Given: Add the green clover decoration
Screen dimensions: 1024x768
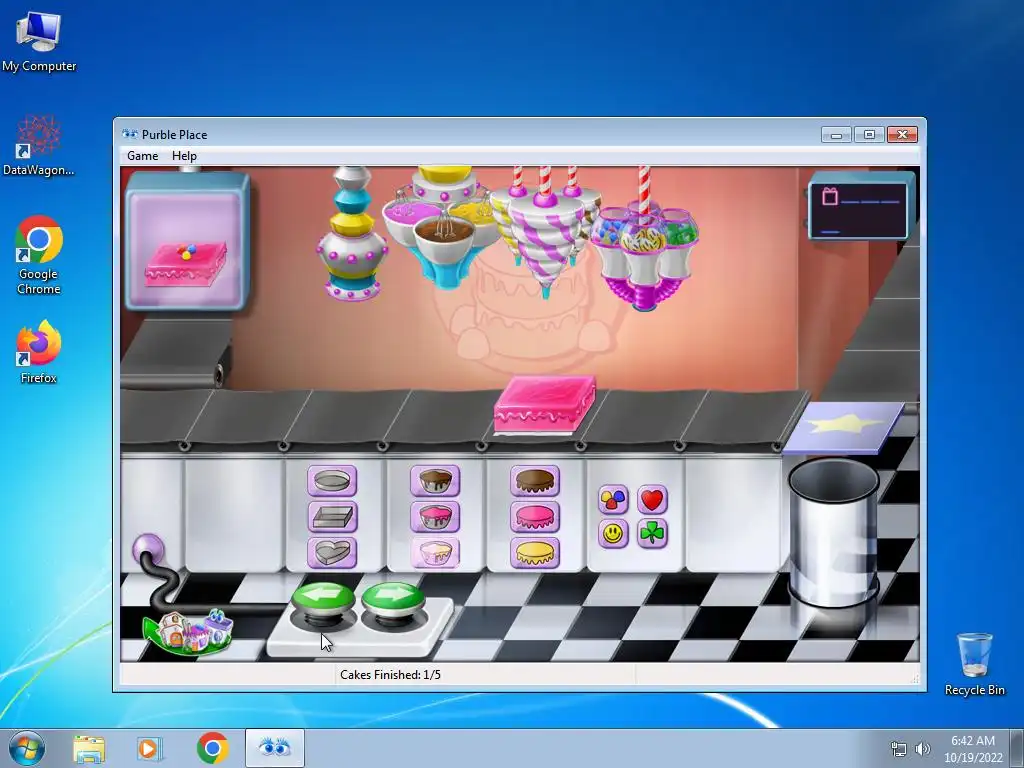Looking at the screenshot, I should point(652,534).
